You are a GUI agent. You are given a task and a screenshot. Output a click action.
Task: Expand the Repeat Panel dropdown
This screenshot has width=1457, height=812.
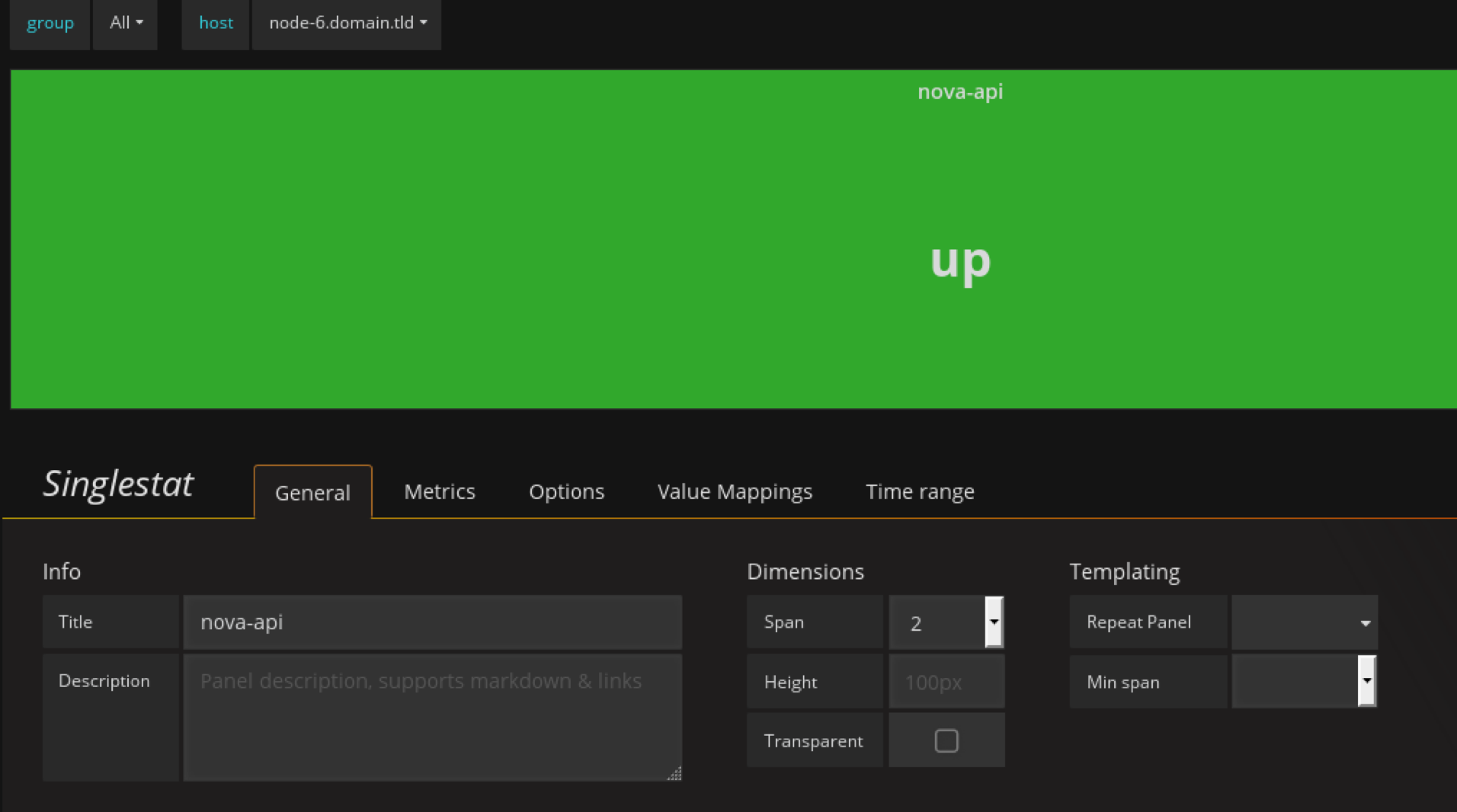tap(1304, 622)
